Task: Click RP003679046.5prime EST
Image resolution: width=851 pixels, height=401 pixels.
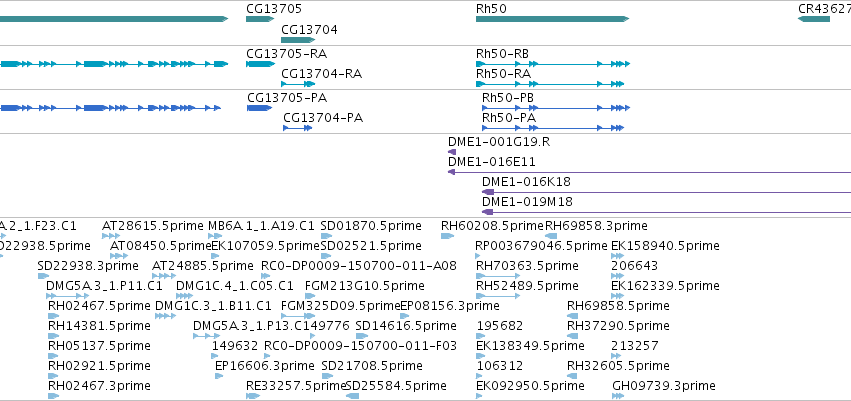Action: point(478,256)
